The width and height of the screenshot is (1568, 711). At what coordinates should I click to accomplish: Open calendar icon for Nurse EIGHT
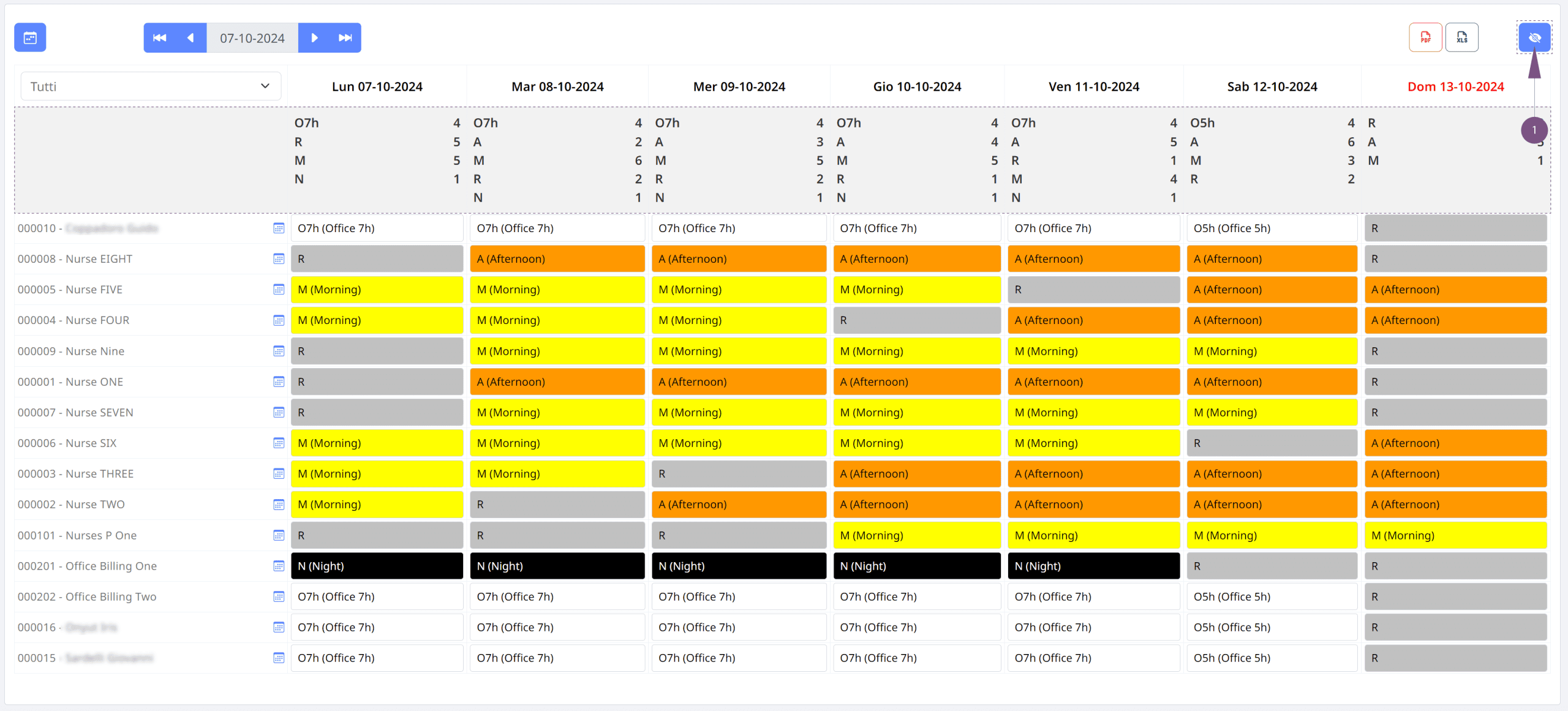click(x=279, y=259)
